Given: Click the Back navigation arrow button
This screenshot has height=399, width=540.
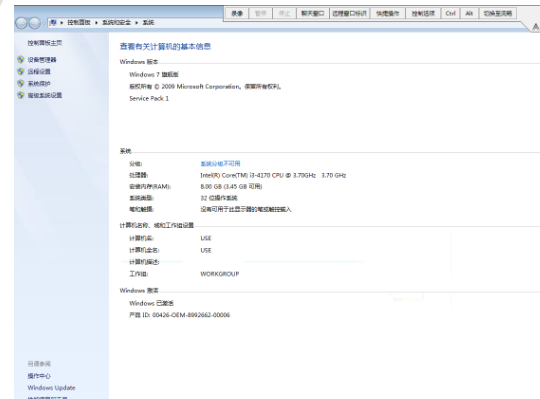Looking at the screenshot, I should pos(21,23).
